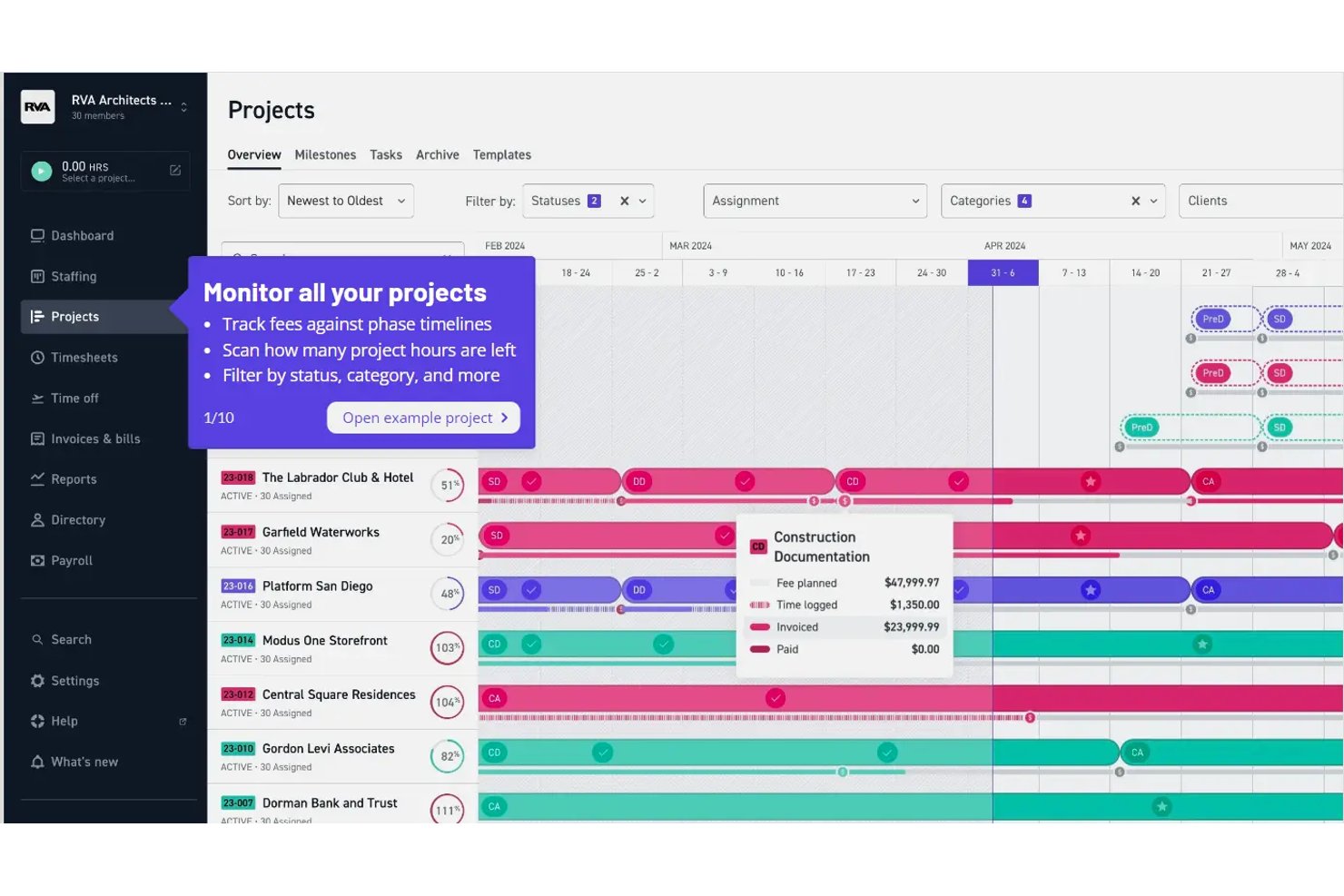Click Central Square Residences 104% progress ring
Screen dimensions: 1344x896
(x=447, y=703)
